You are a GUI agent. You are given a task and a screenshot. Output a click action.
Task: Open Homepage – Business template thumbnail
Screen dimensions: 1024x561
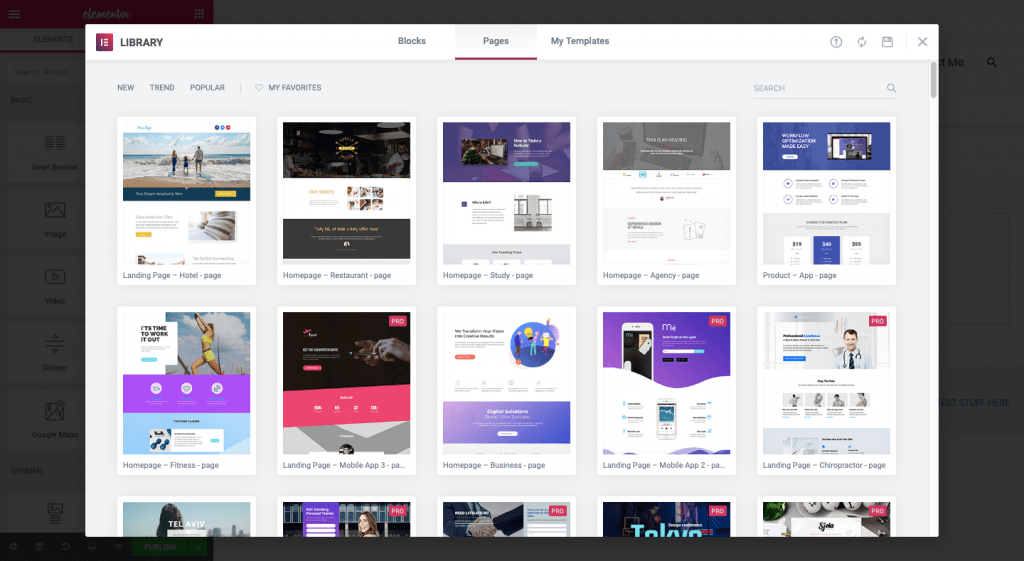point(506,383)
